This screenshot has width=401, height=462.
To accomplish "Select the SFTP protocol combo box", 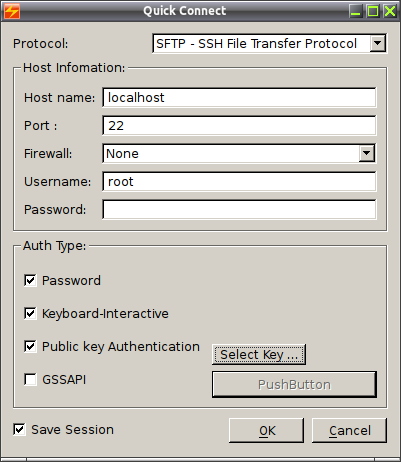I will [269, 43].
